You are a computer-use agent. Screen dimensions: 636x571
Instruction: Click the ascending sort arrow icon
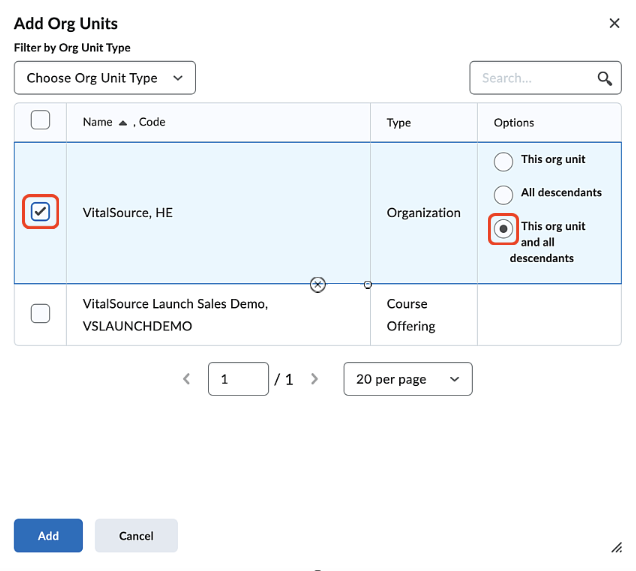coord(123,123)
